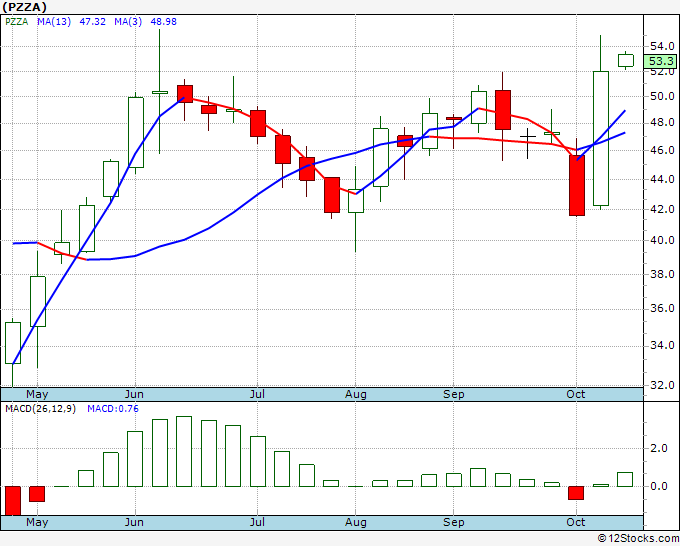Click the MA(3) indicator label

click(128, 22)
